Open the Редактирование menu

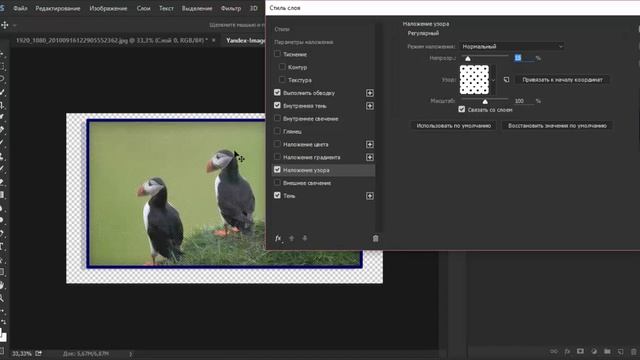[x=58, y=8]
